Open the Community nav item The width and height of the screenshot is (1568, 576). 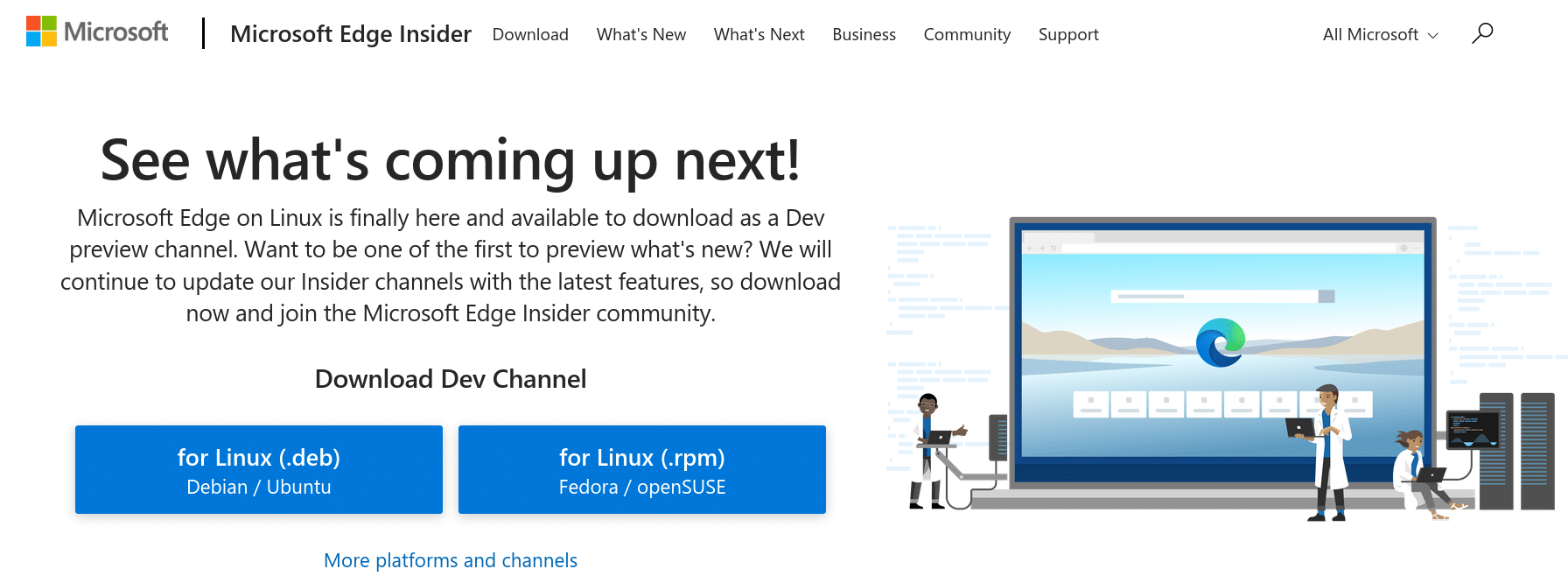[967, 34]
